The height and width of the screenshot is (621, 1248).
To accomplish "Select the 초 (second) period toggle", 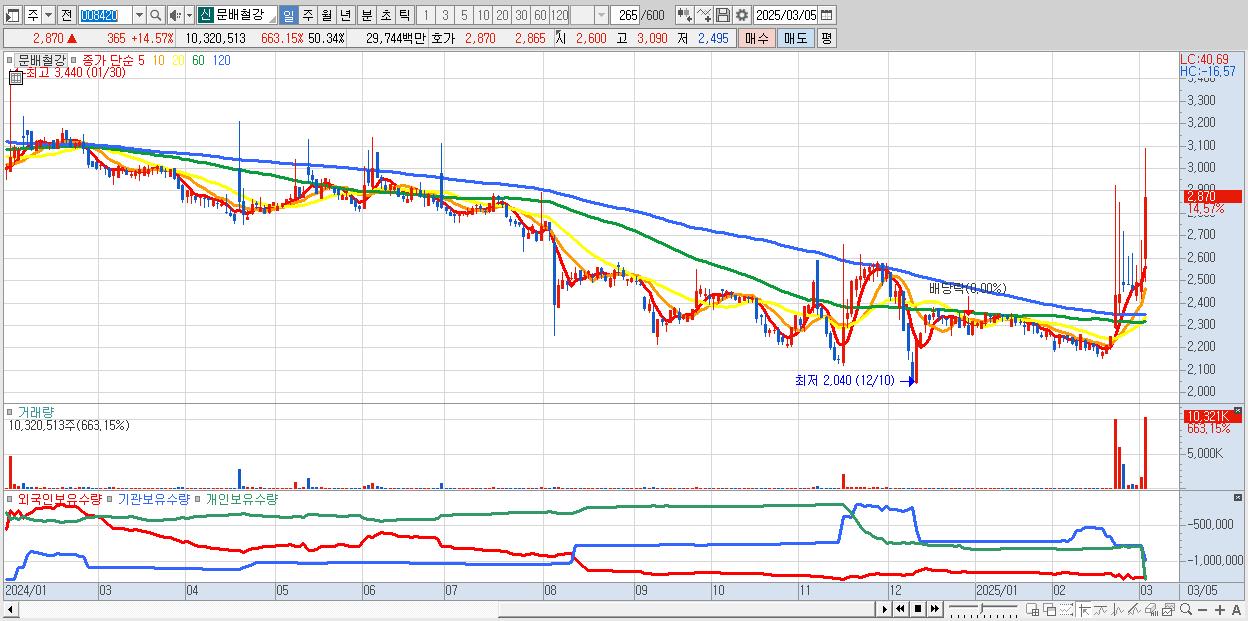I will tap(386, 16).
